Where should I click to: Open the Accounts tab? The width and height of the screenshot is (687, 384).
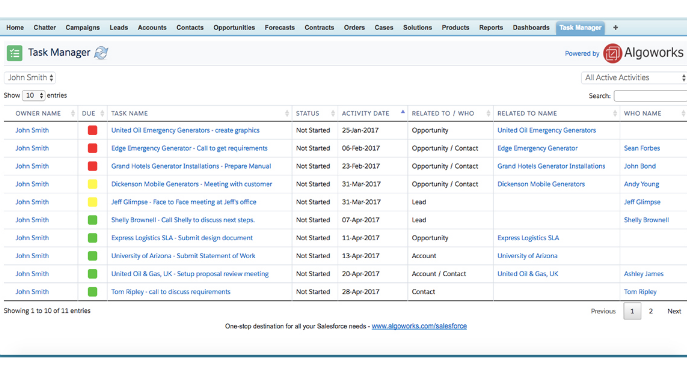click(x=152, y=28)
